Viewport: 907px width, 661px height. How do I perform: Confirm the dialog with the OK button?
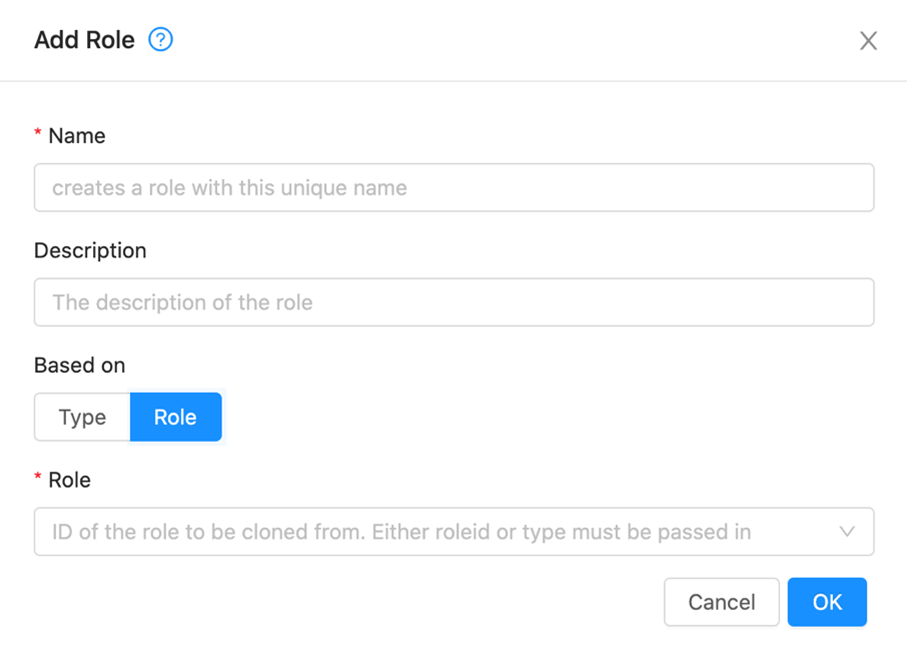click(x=827, y=602)
